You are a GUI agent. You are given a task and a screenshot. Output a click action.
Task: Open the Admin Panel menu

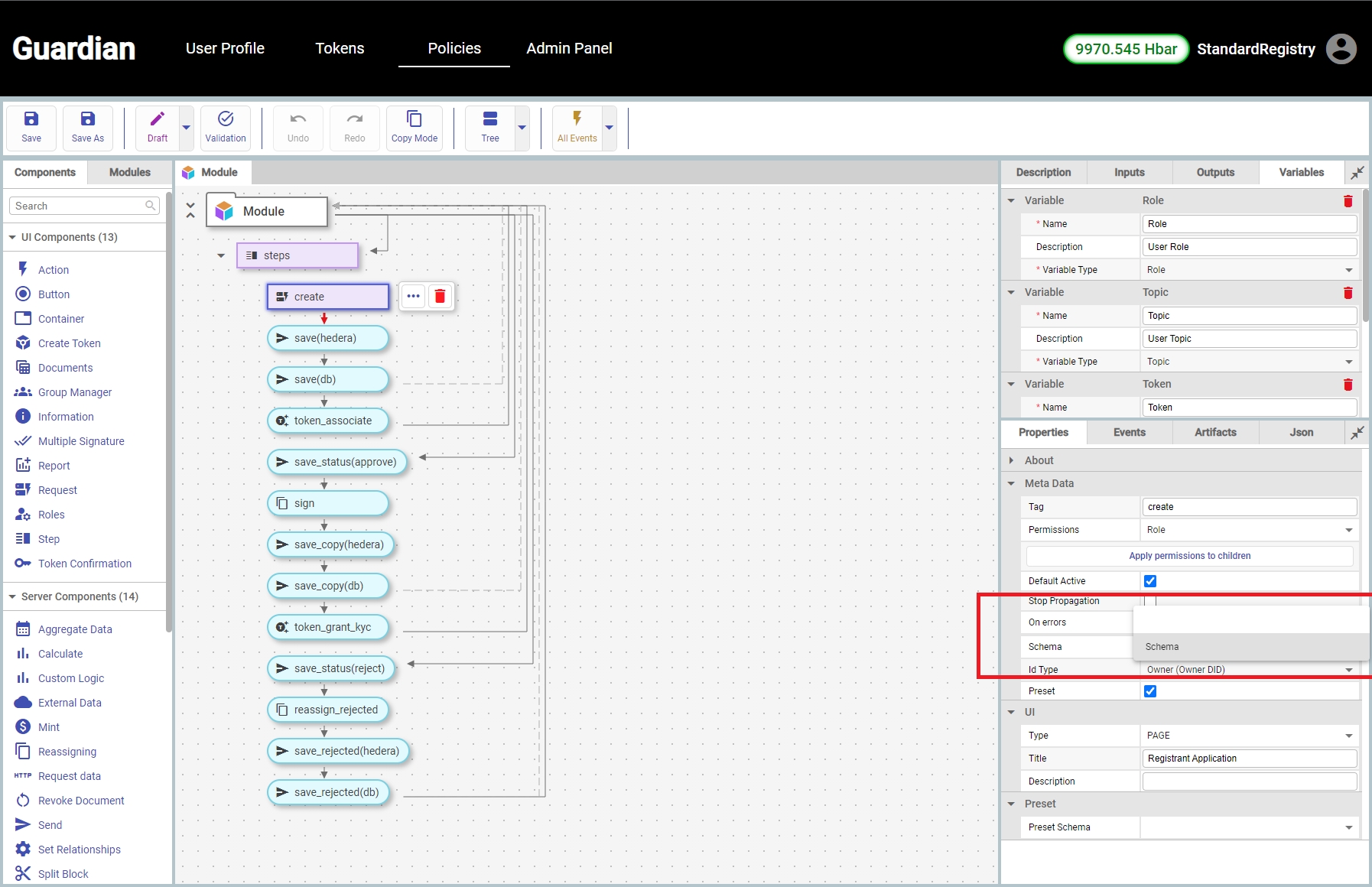(x=569, y=48)
